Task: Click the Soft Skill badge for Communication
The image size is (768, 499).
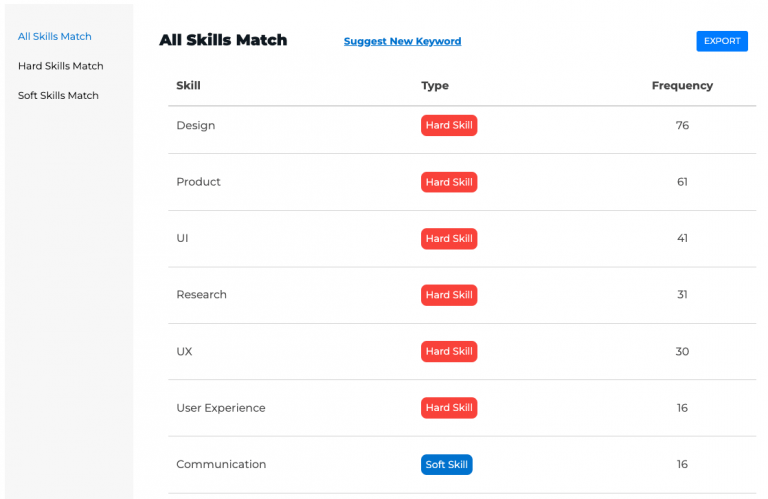Action: coord(446,465)
